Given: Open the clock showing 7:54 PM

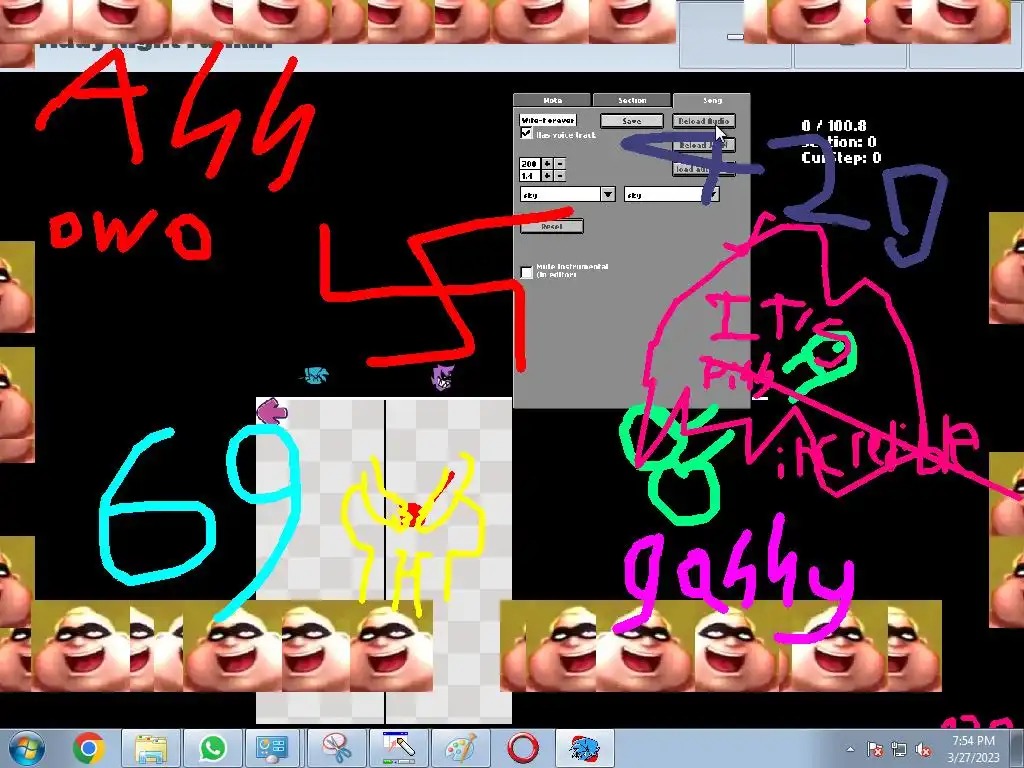Looking at the screenshot, I should (x=973, y=748).
